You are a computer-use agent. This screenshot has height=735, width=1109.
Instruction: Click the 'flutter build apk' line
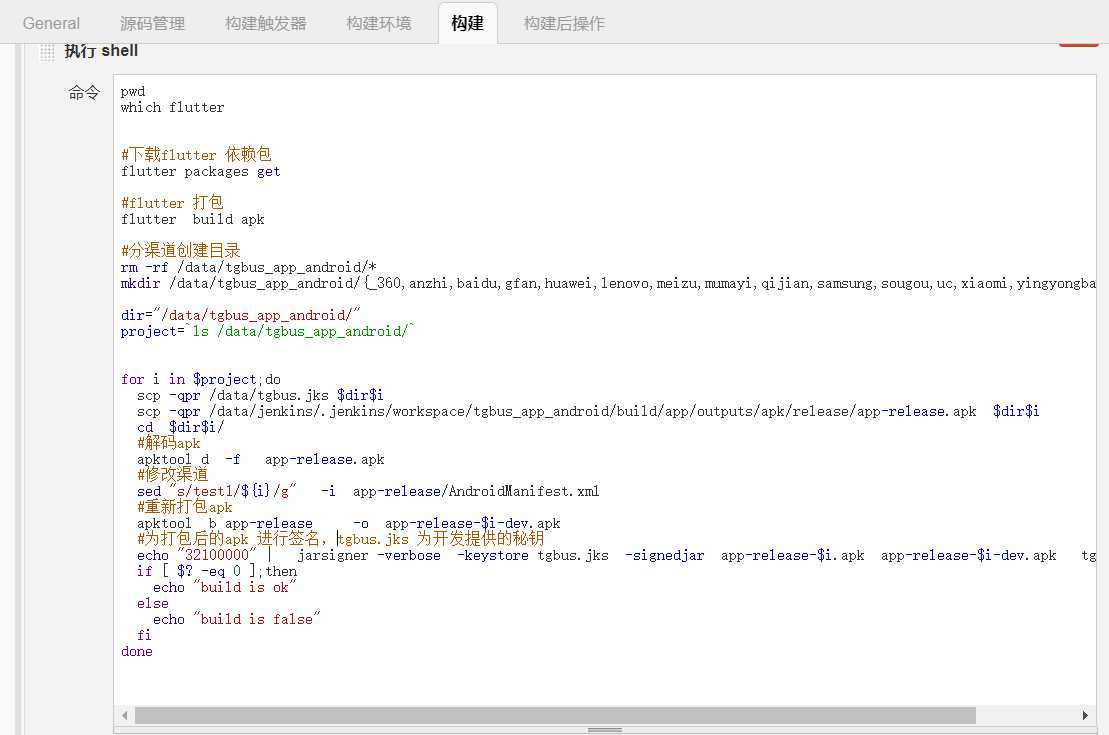tap(192, 219)
